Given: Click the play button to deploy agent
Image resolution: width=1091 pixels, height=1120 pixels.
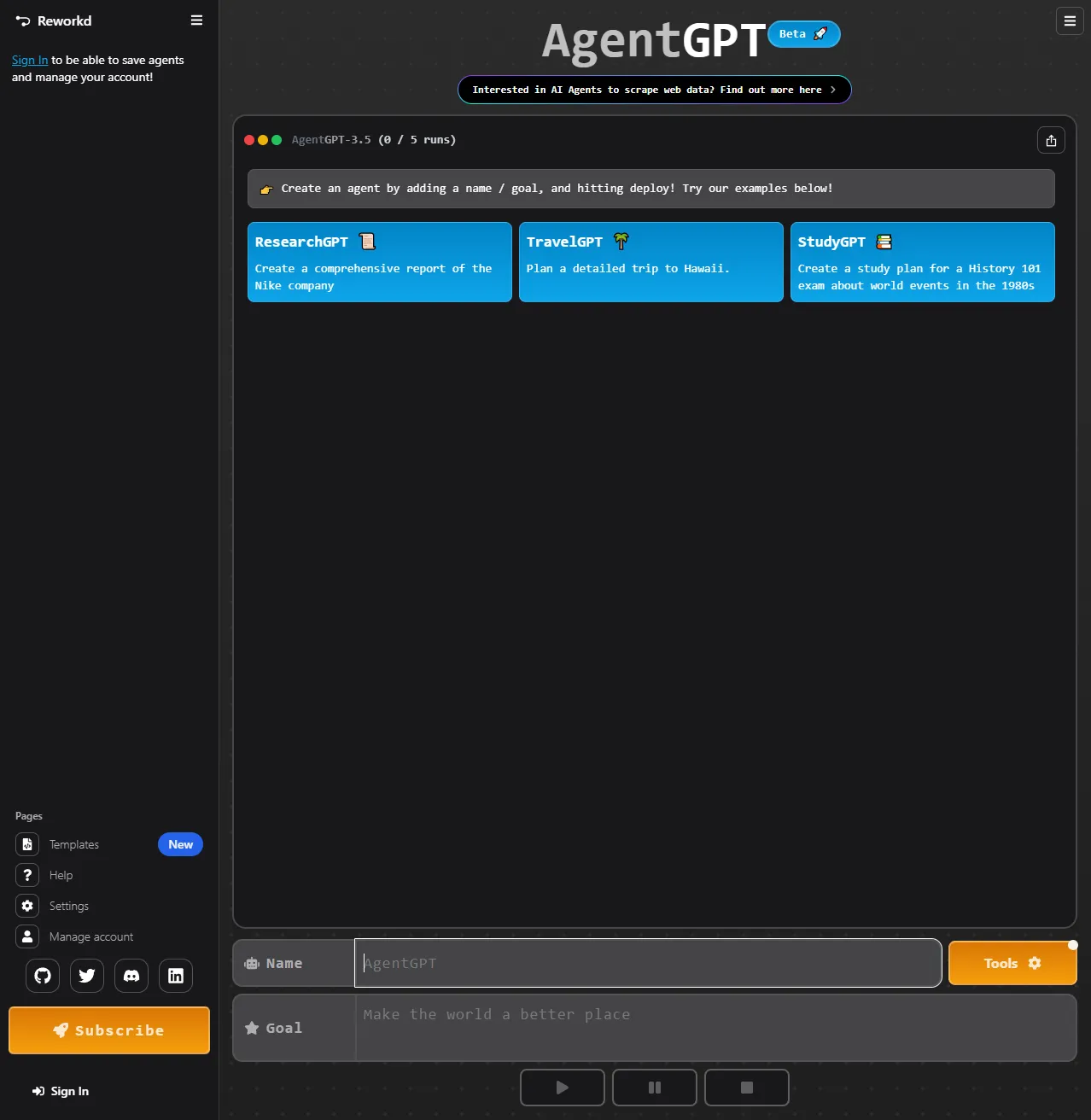Looking at the screenshot, I should coord(563,1088).
